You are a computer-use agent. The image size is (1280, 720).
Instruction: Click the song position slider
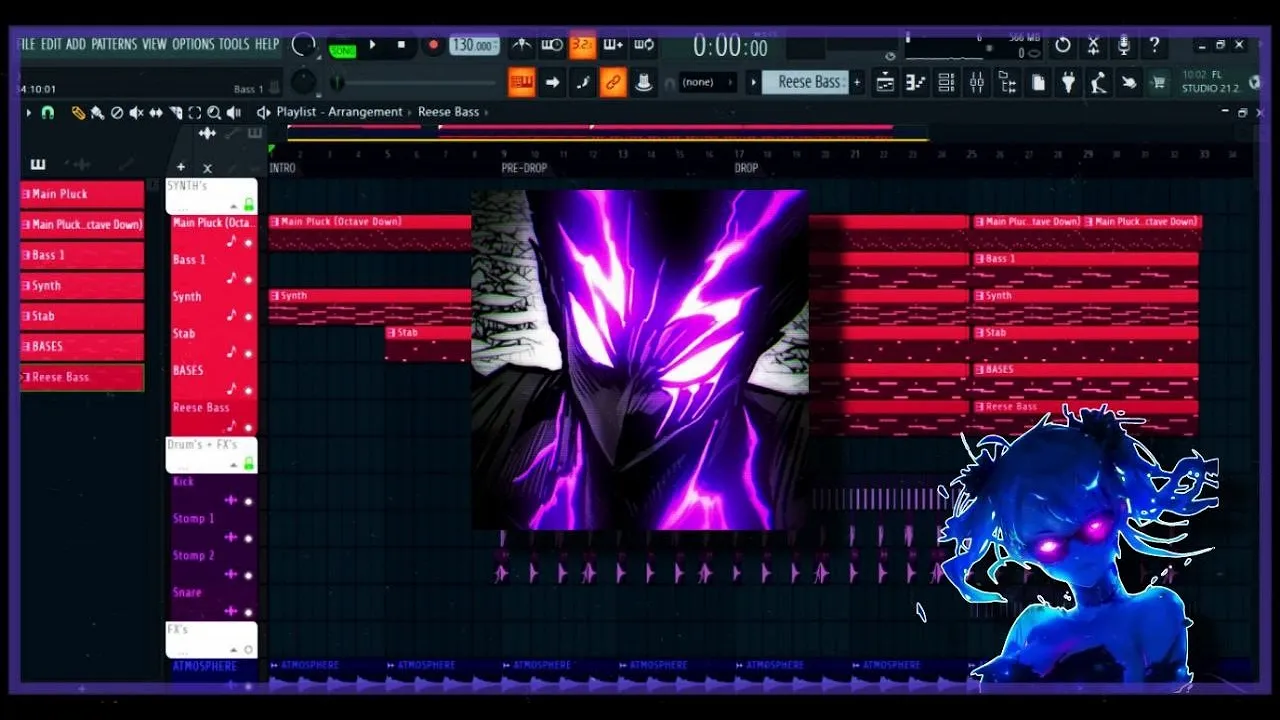[x=413, y=82]
